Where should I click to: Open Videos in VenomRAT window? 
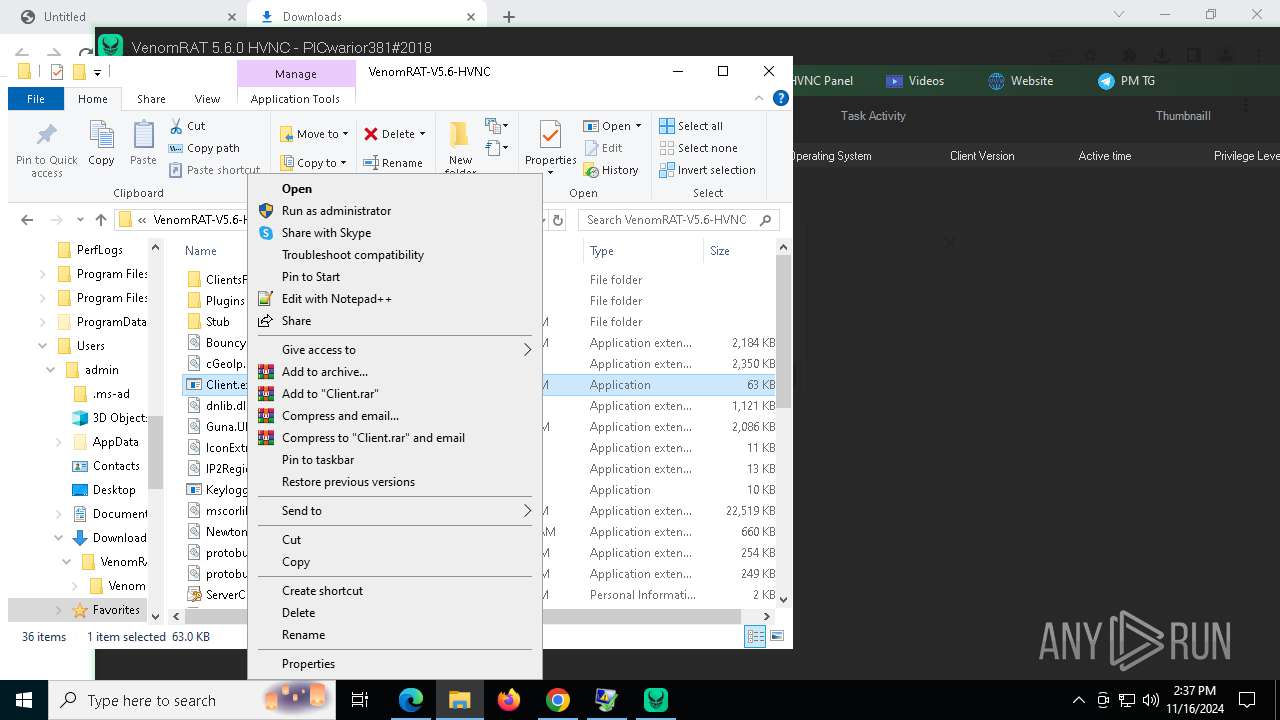tap(915, 81)
